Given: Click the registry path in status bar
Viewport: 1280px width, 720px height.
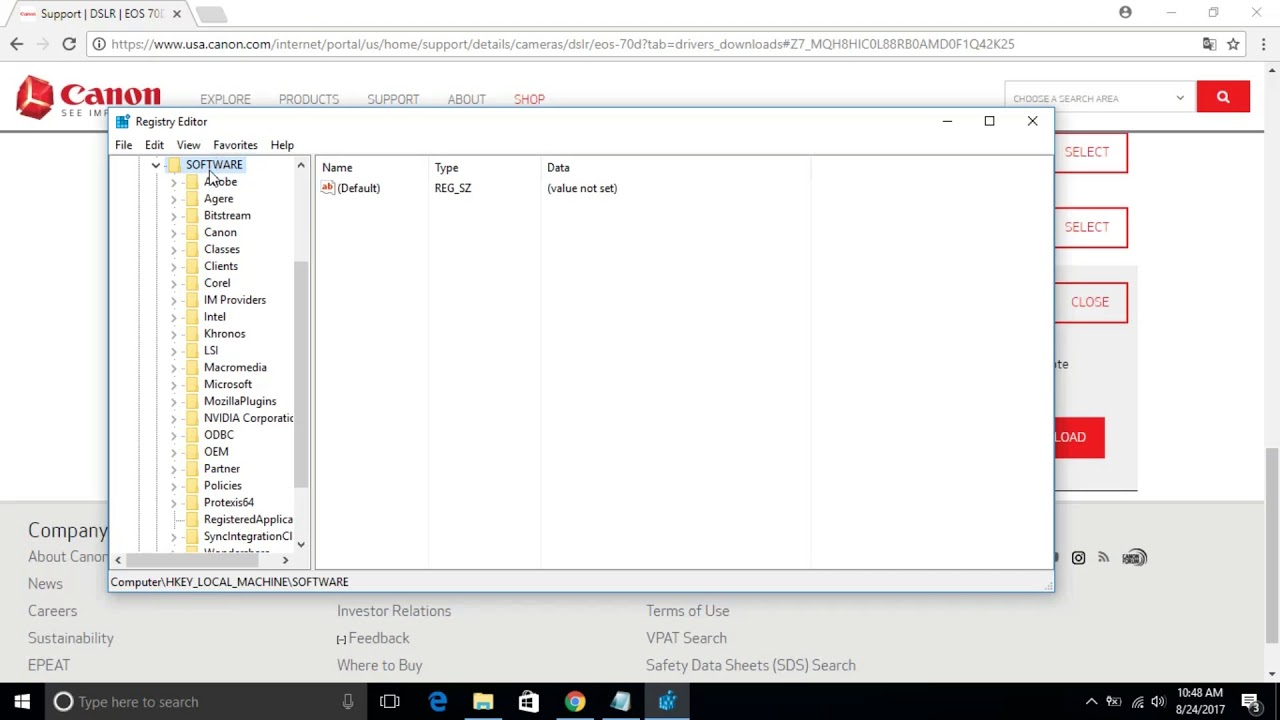Looking at the screenshot, I should [x=229, y=582].
